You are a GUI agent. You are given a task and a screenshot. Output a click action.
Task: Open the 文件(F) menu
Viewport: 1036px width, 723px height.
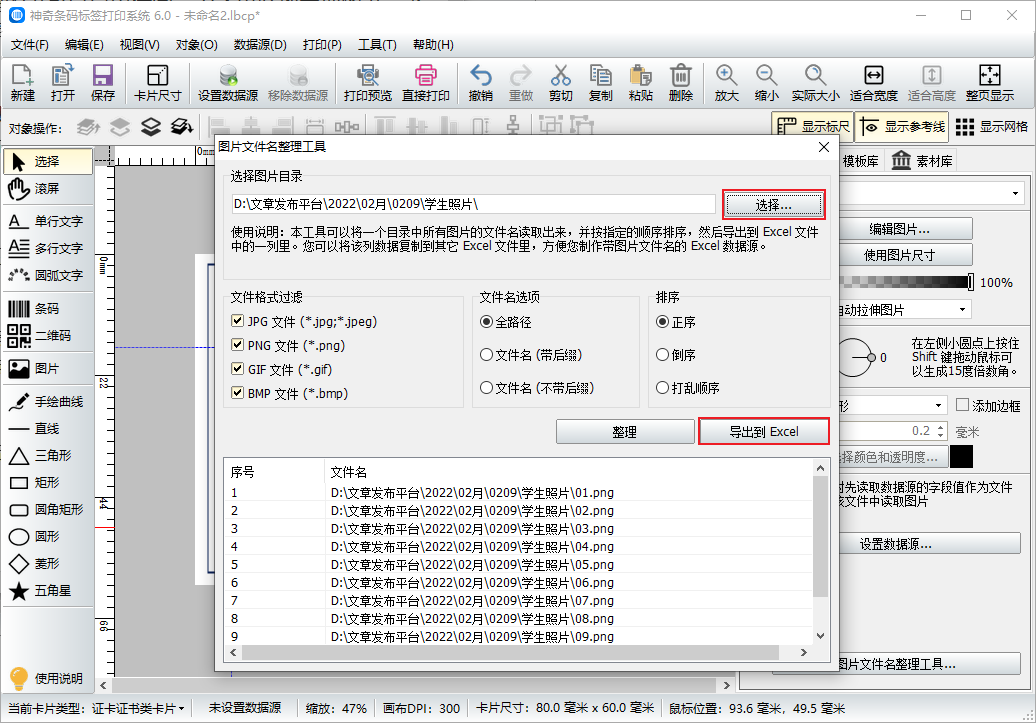pos(30,45)
